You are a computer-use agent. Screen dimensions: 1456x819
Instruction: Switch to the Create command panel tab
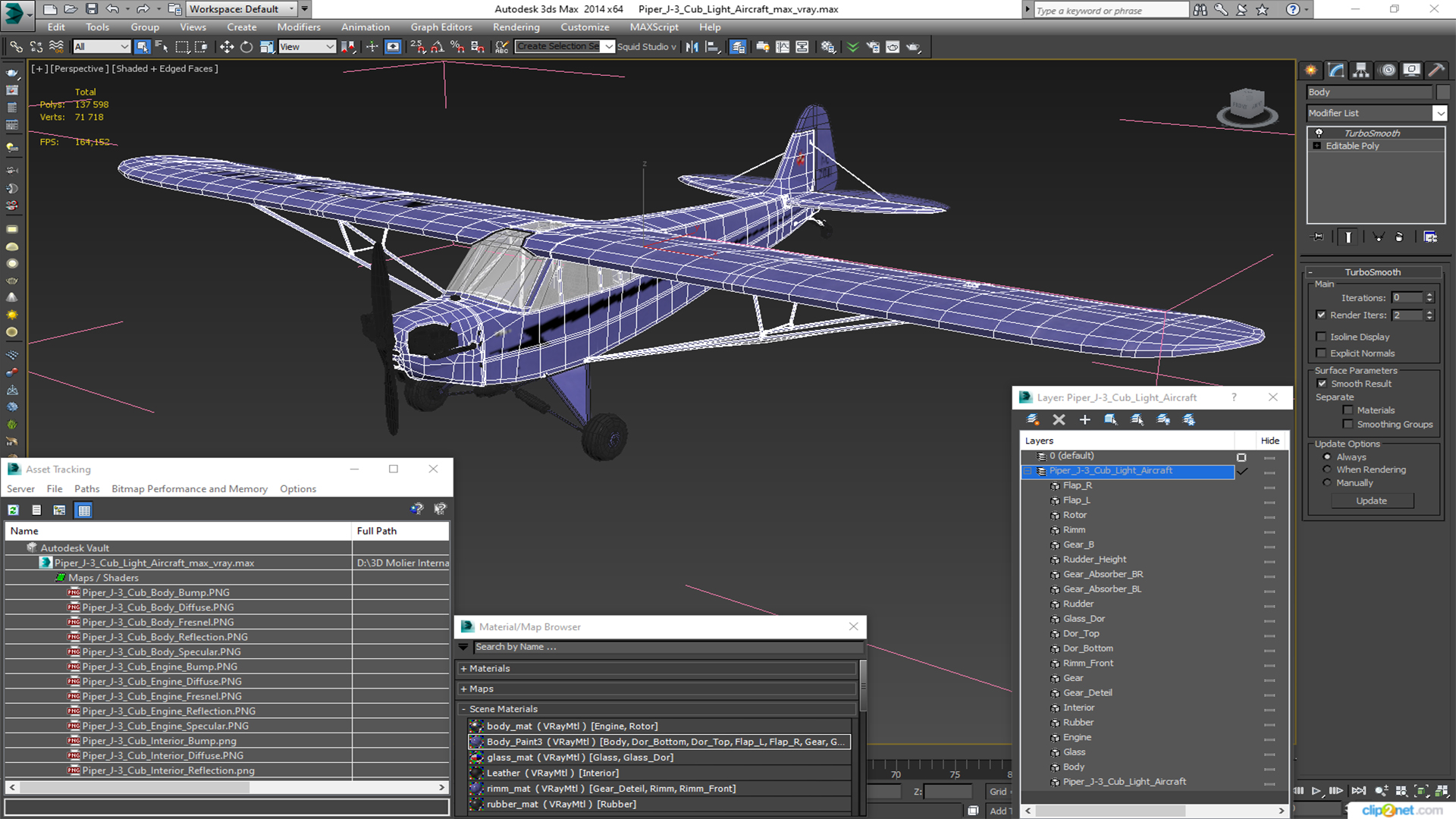pos(1311,71)
